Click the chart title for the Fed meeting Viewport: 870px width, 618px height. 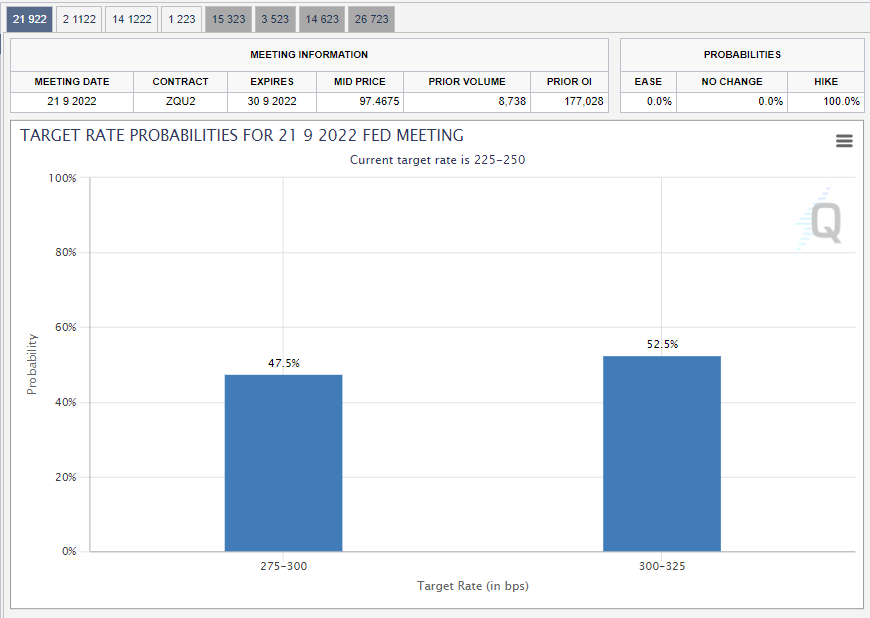[242, 136]
